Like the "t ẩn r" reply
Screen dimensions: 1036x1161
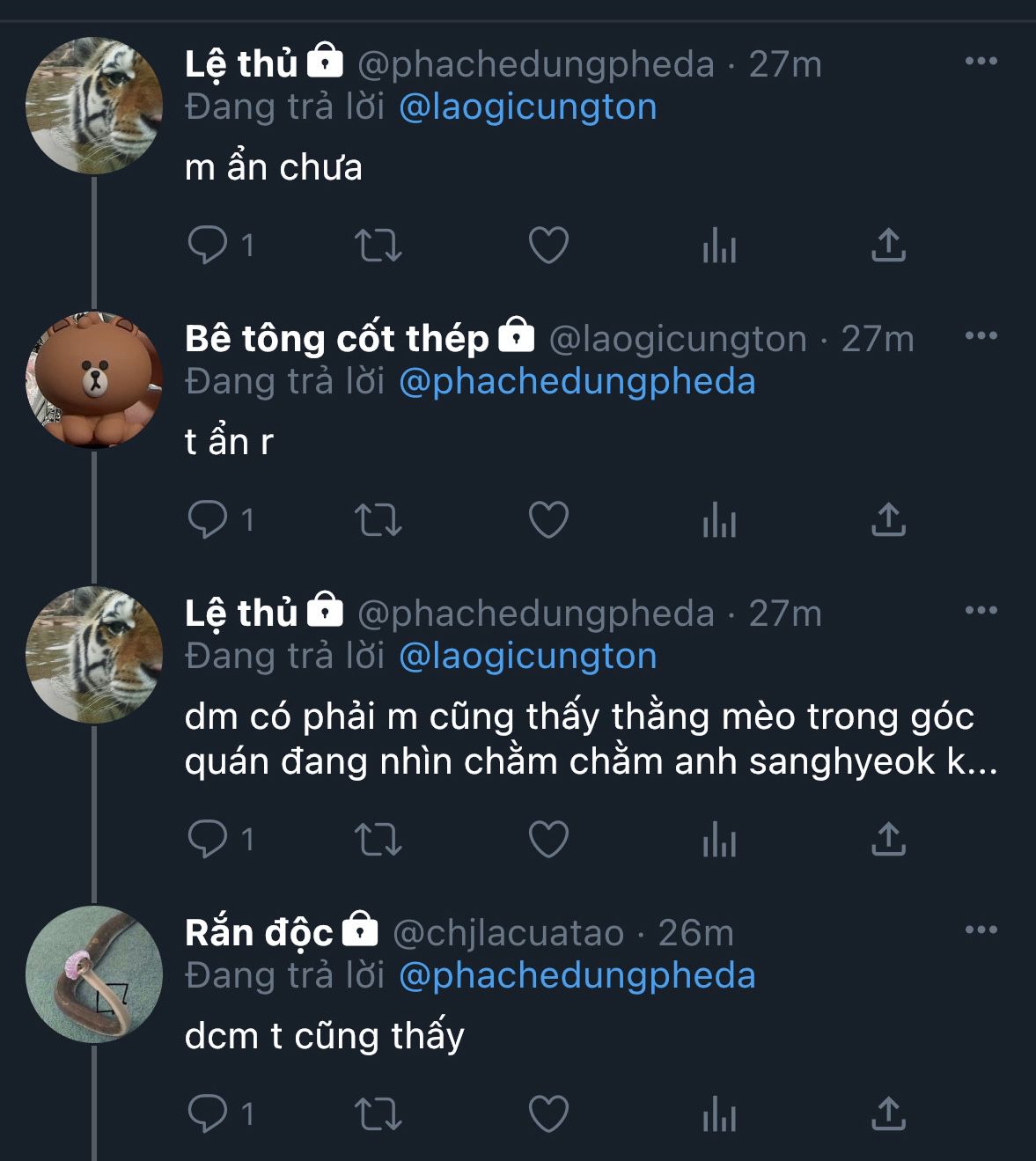coord(547,520)
